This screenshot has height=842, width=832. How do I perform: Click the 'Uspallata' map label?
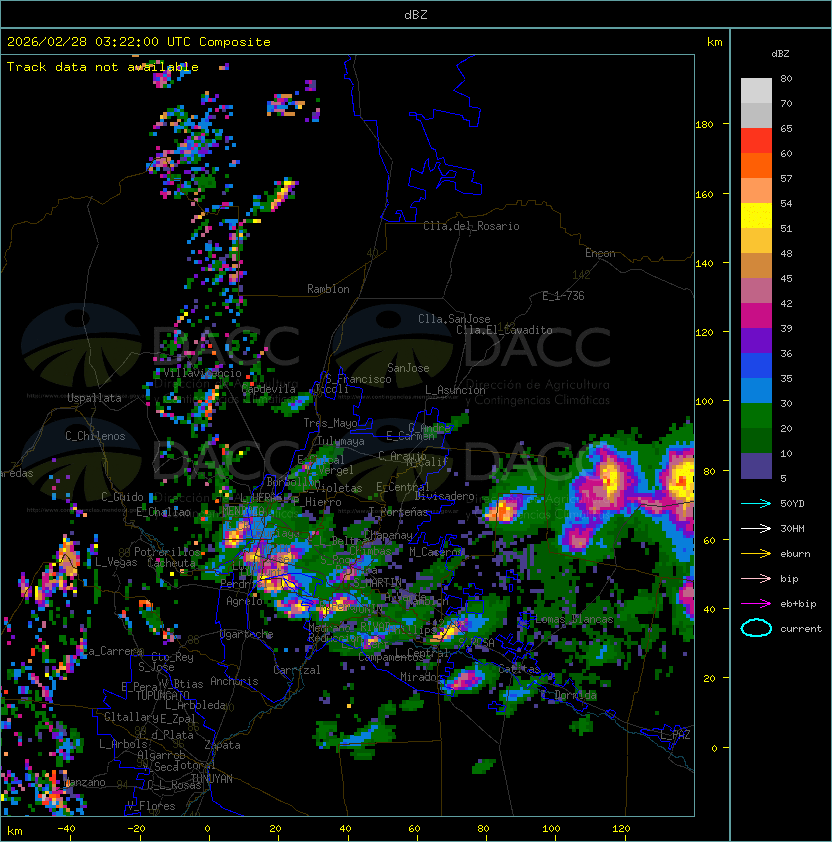[x=94, y=398]
